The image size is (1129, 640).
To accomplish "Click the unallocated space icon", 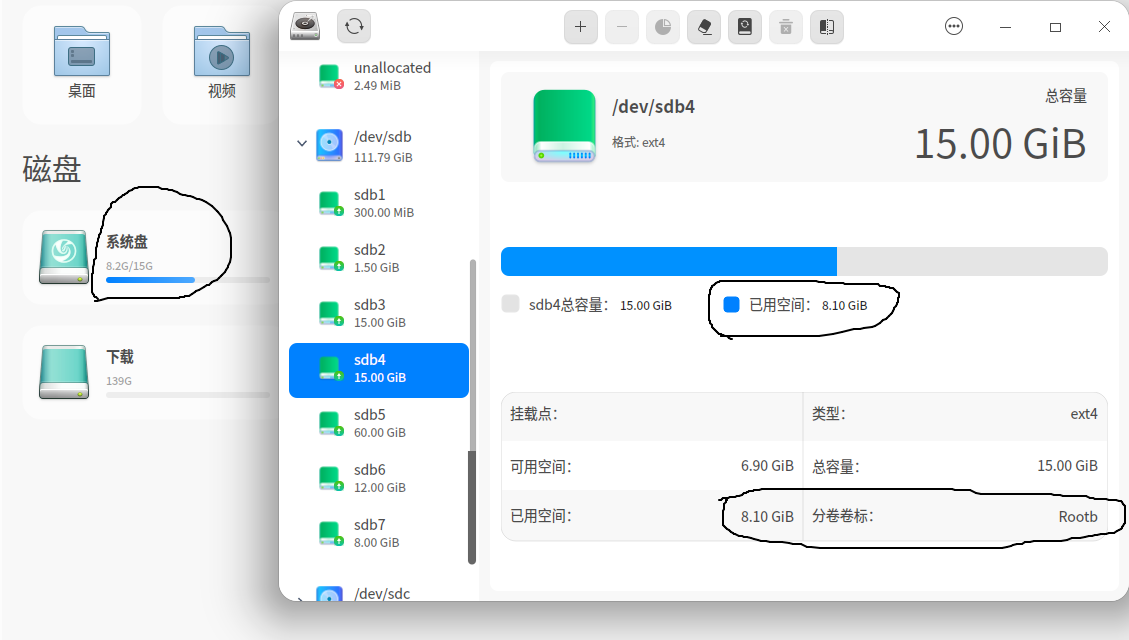I will click(330, 76).
